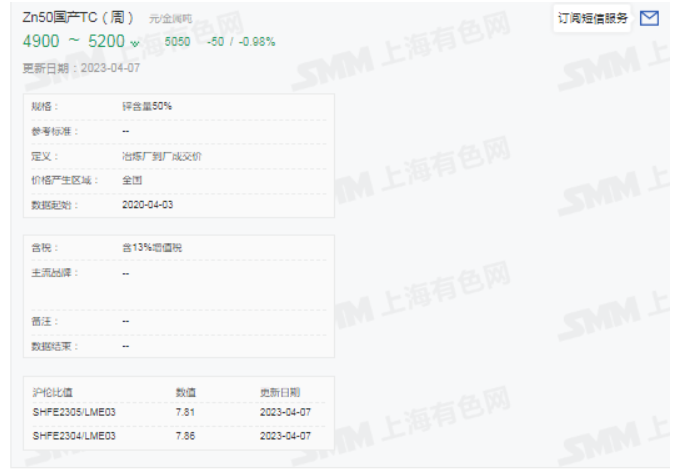Click the average price 5050

tap(177, 42)
